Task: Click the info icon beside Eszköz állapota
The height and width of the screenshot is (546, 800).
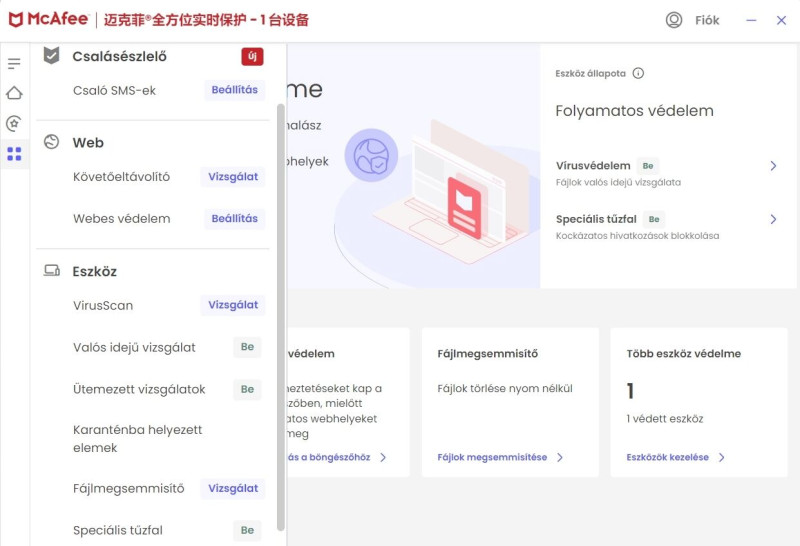Action: click(638, 73)
